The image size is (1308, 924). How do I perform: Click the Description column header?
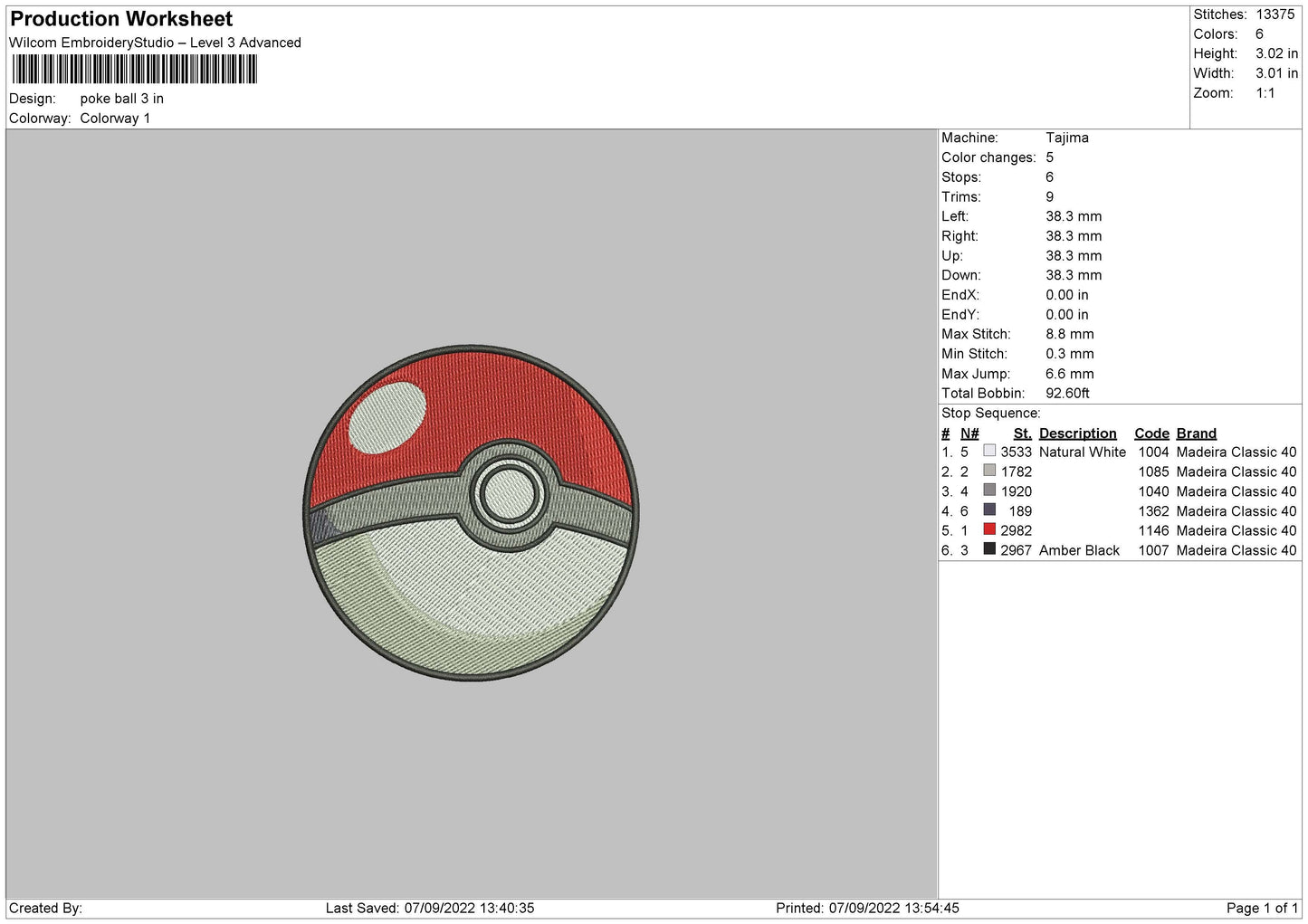[1077, 433]
